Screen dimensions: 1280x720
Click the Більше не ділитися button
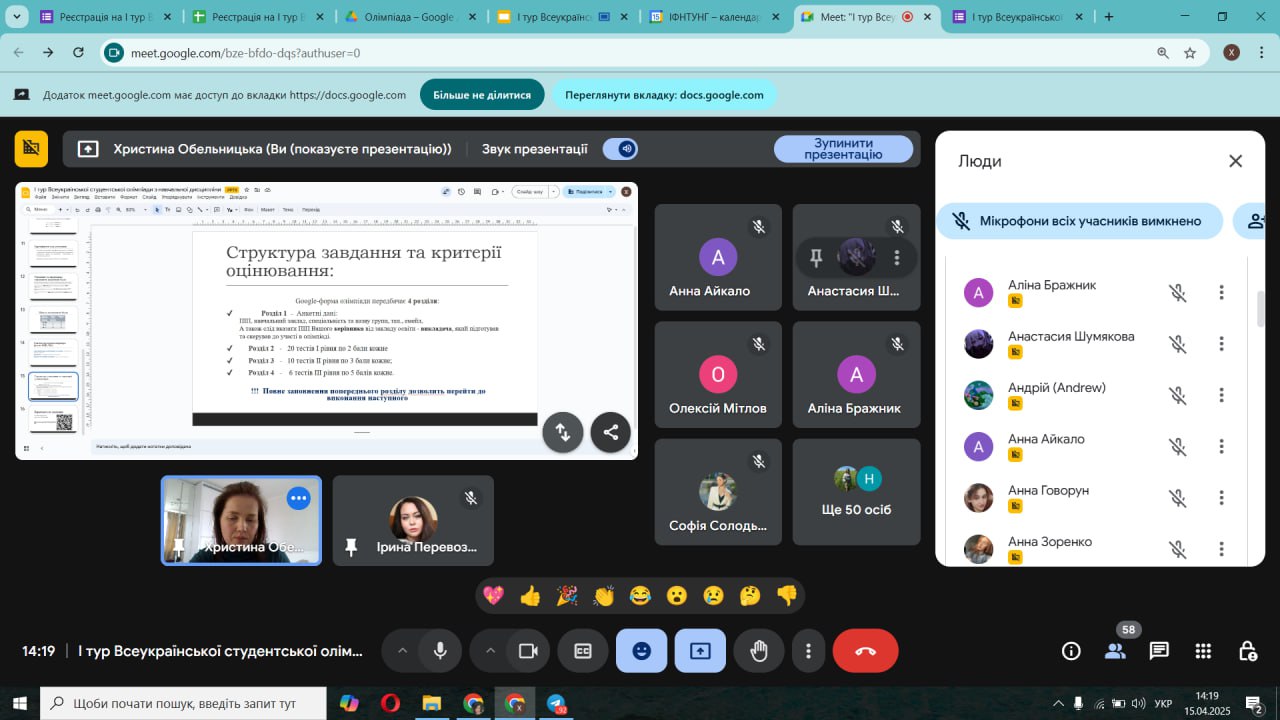[482, 95]
